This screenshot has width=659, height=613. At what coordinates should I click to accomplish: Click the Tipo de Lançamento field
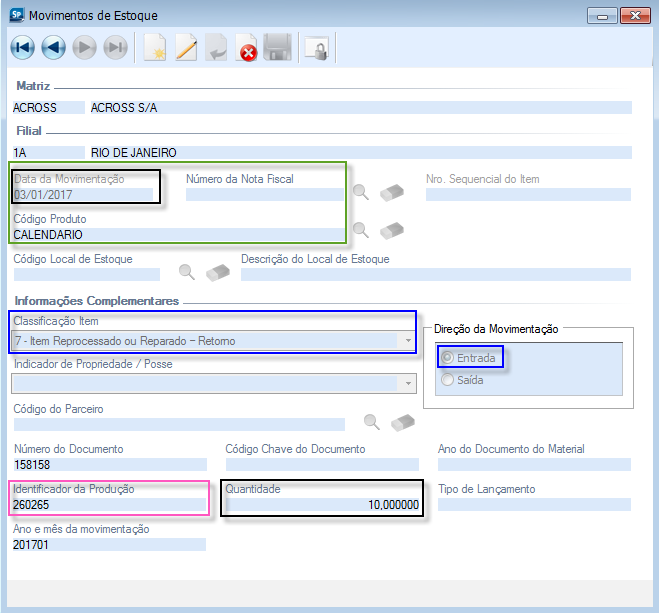coord(534,505)
